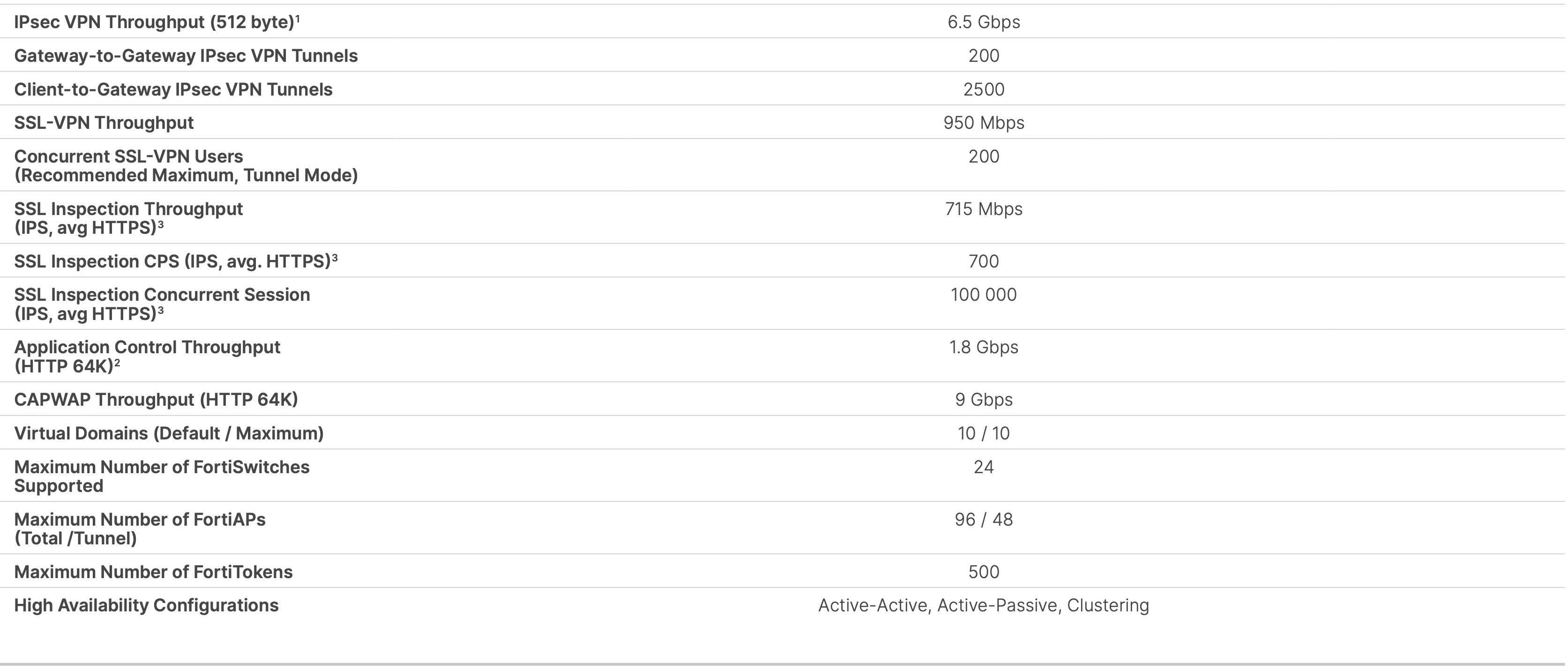Click the 1.8 Gbps value
1568x669 pixels.
984,347
